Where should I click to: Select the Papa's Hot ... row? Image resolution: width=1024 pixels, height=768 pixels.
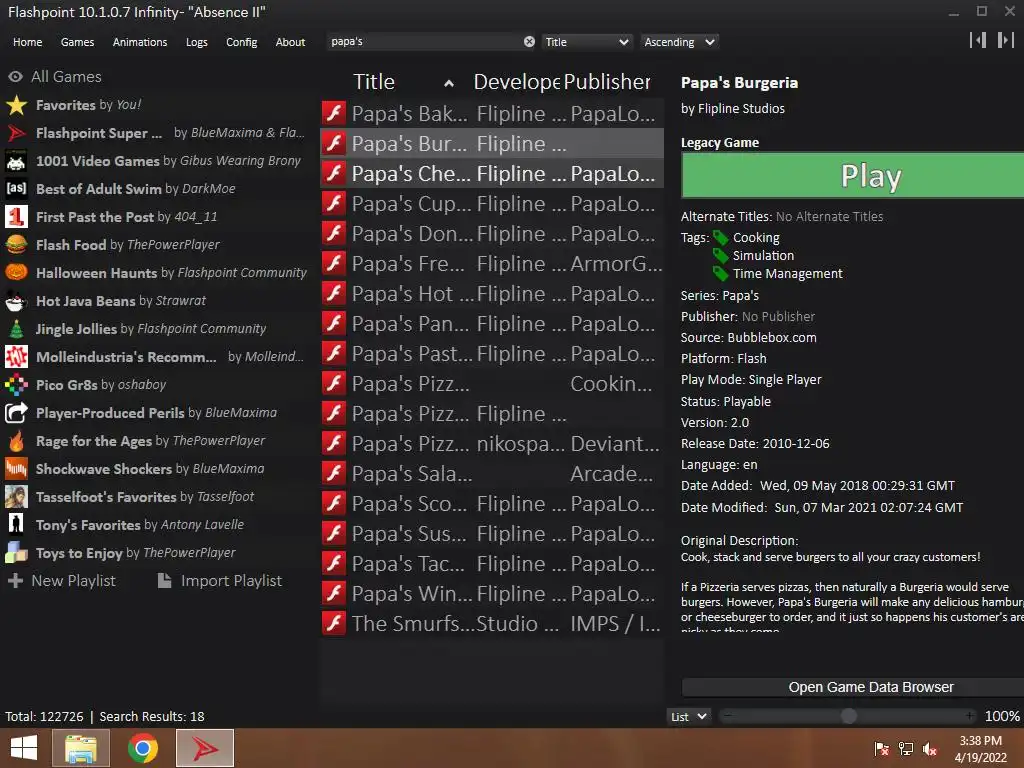click(492, 294)
